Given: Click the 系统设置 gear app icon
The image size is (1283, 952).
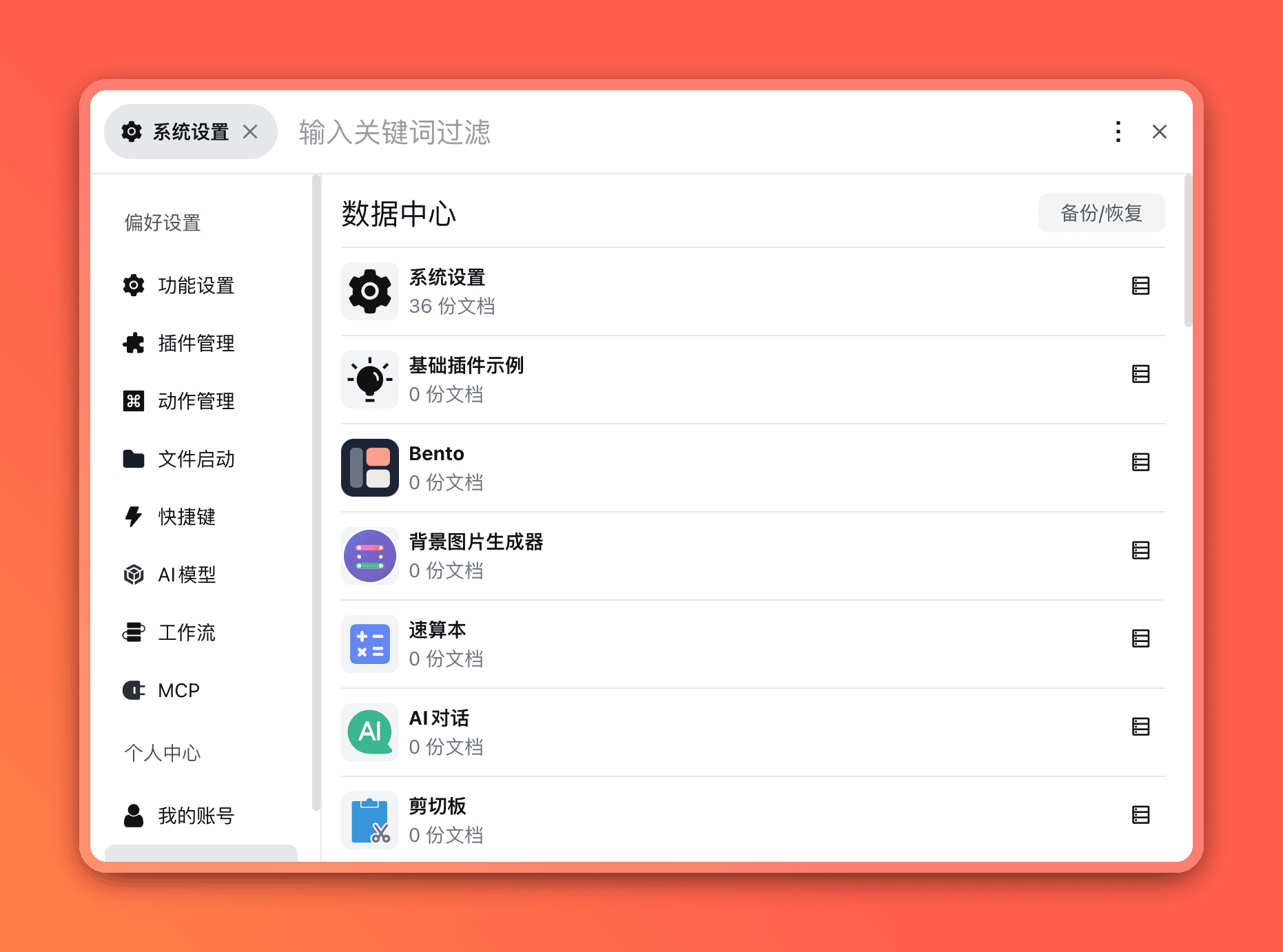Looking at the screenshot, I should click(x=370, y=291).
